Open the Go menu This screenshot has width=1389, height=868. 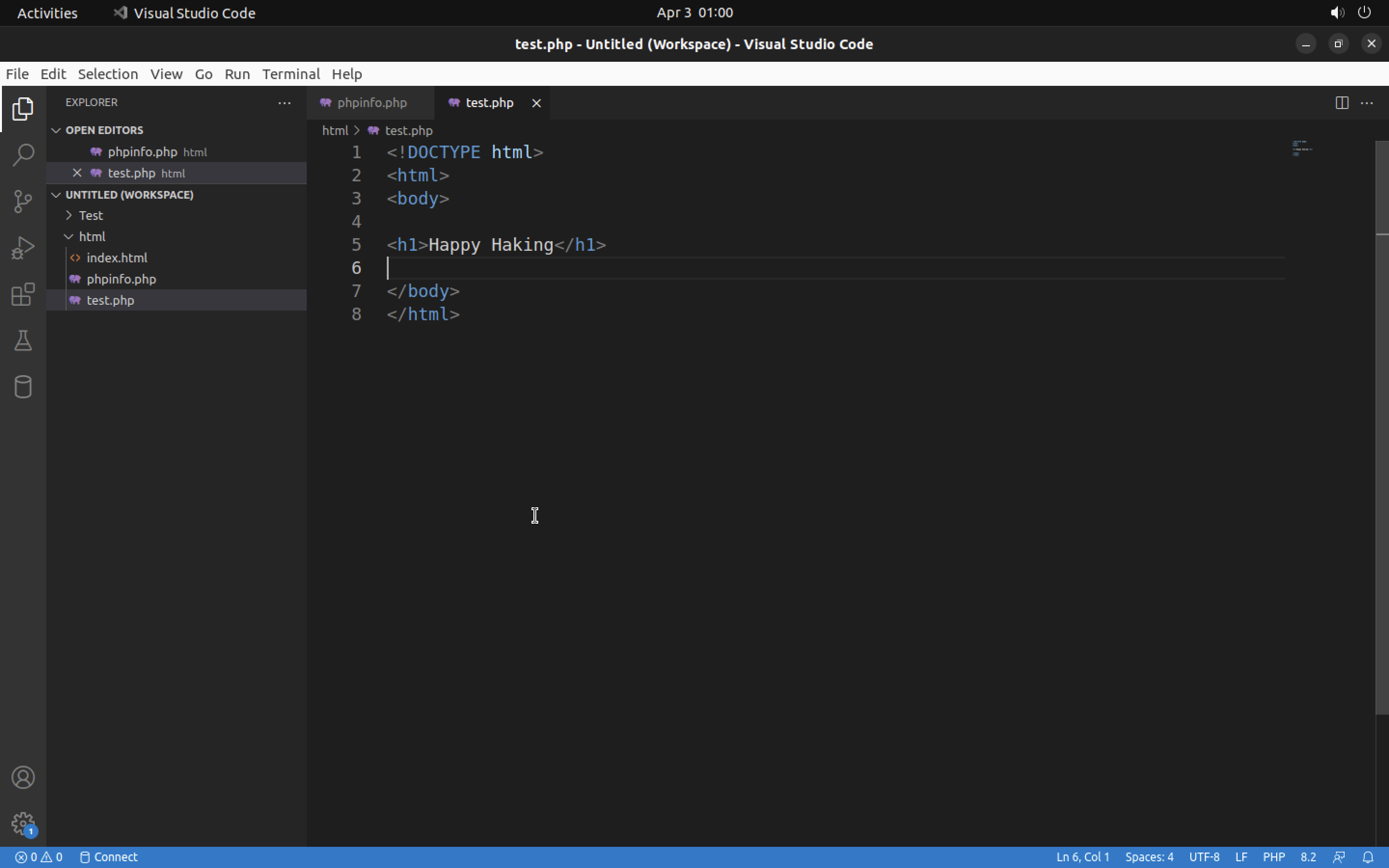[x=204, y=74]
